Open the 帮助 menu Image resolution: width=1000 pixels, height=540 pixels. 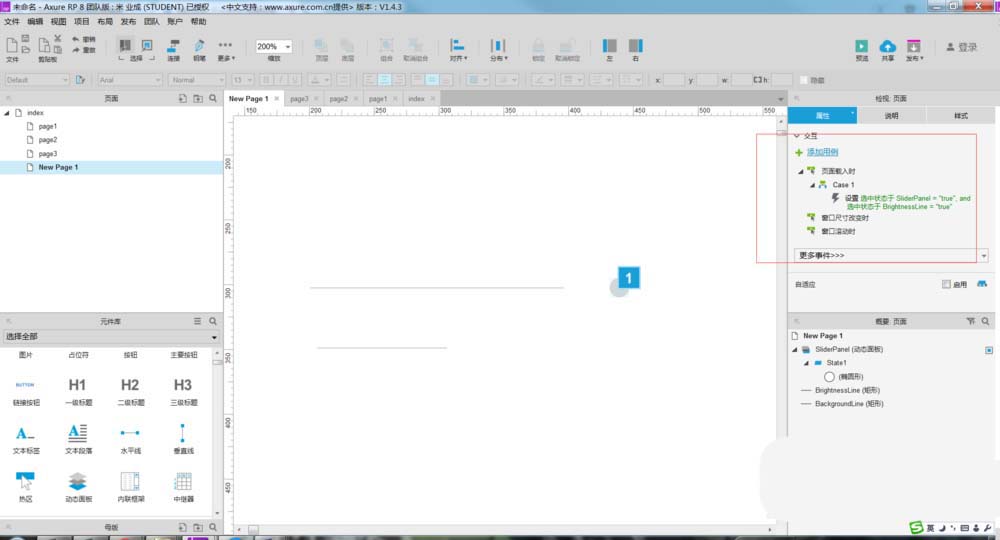(199, 22)
